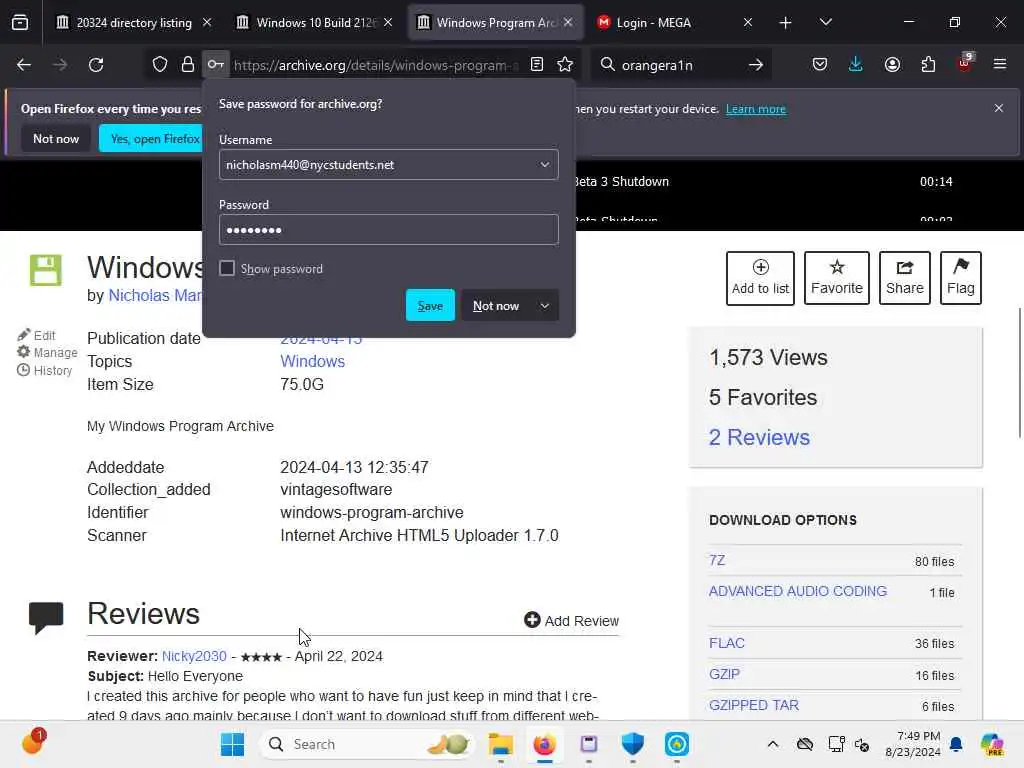The height and width of the screenshot is (768, 1024).
Task: Open the Extensions puzzle icon
Action: (928, 65)
